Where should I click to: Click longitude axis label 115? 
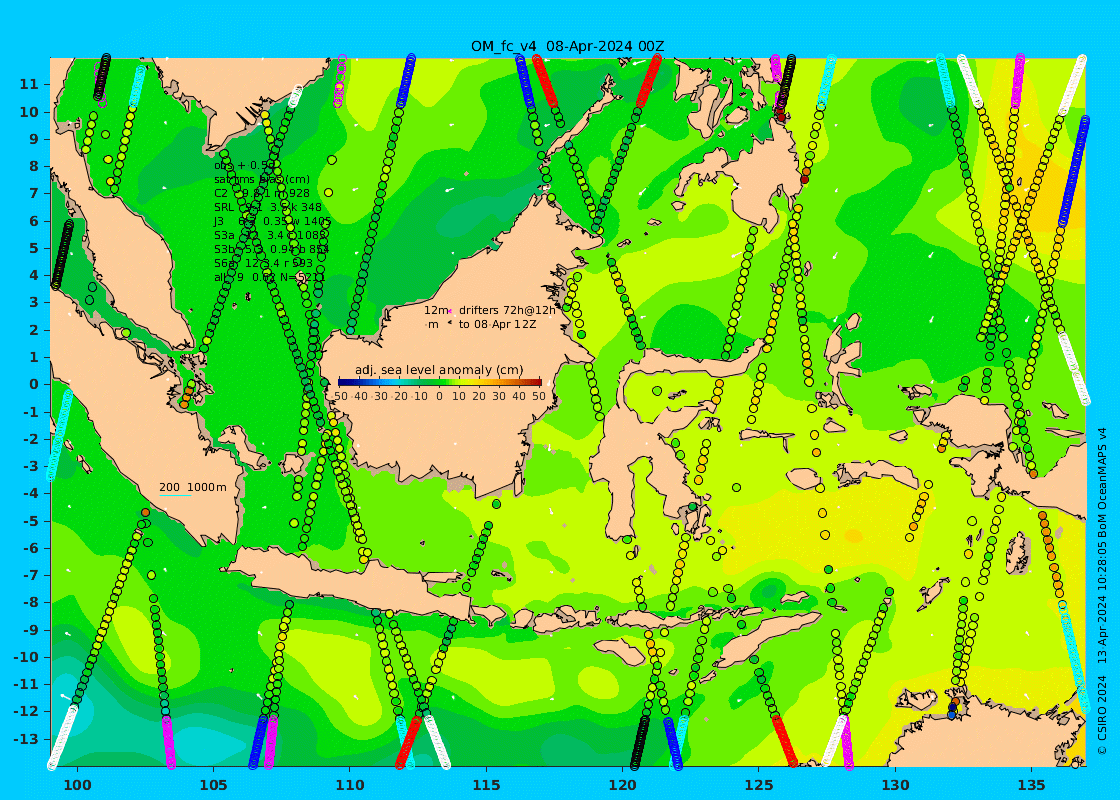point(486,785)
